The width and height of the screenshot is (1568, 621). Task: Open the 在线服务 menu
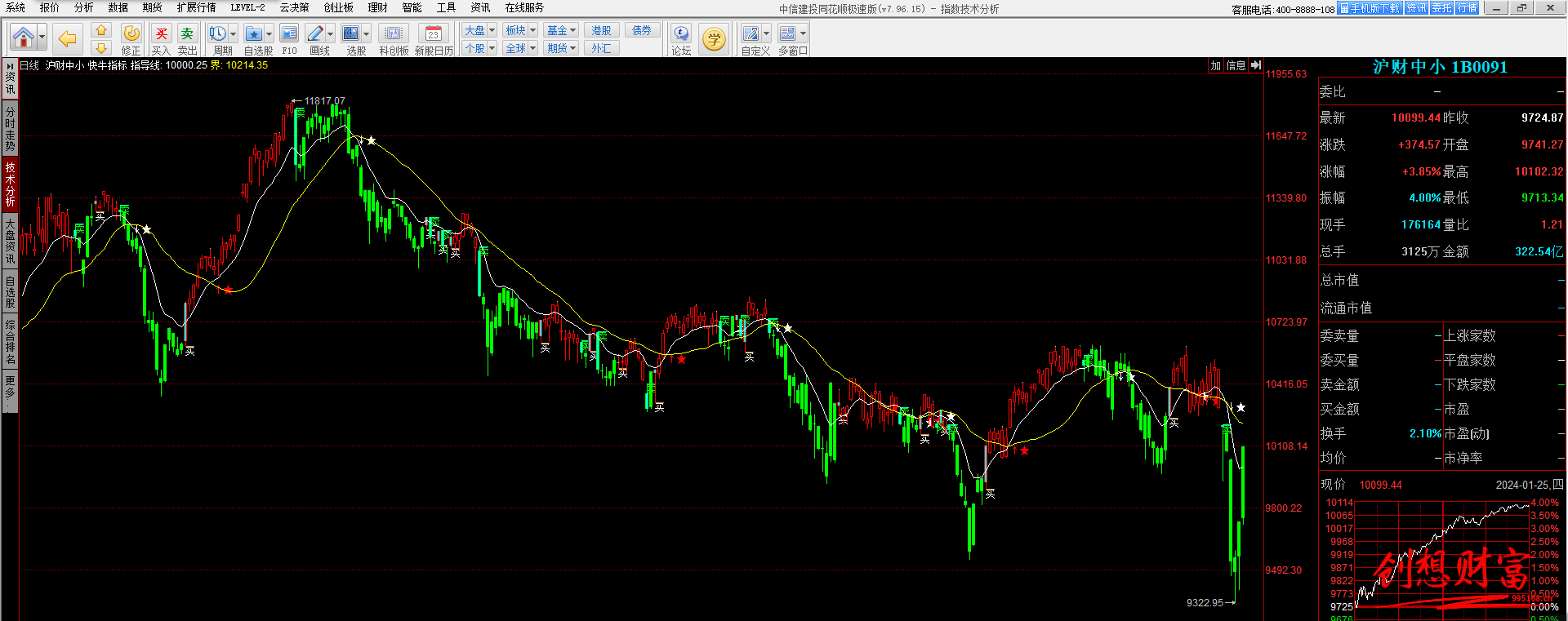pos(524,7)
